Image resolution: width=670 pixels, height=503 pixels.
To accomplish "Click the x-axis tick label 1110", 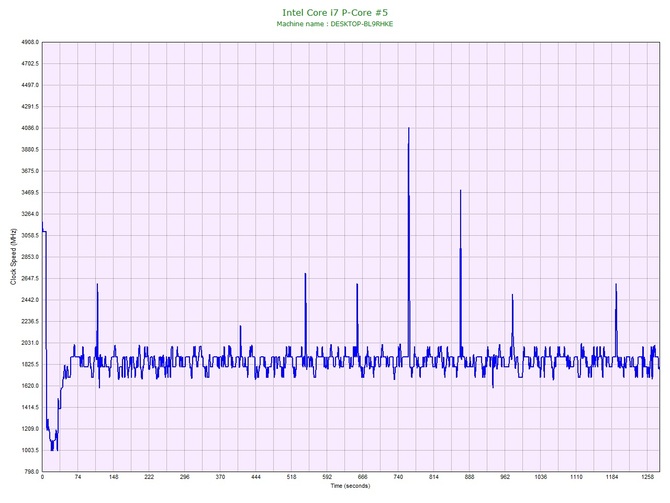I will [x=576, y=477].
